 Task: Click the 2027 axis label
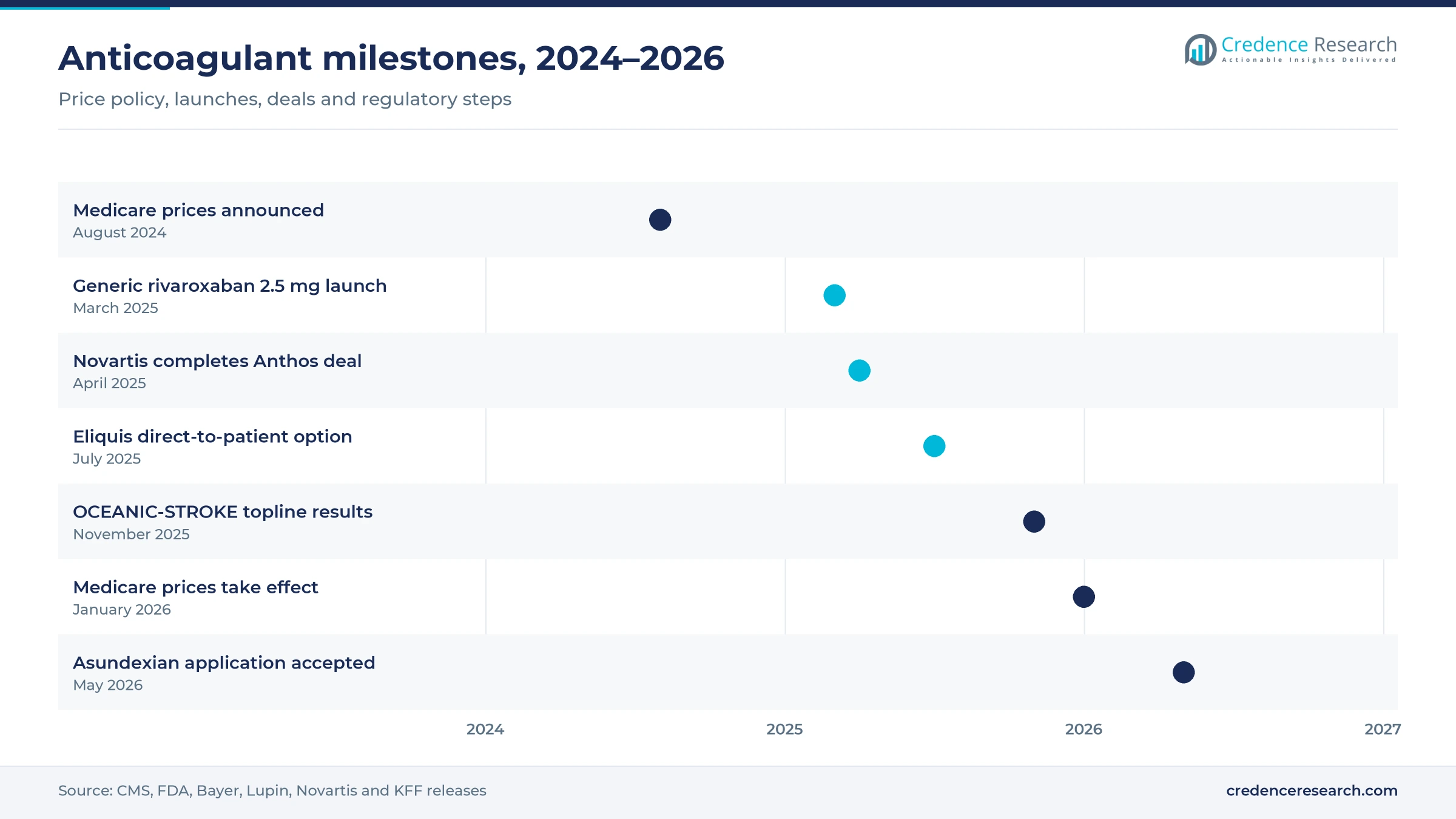point(1383,729)
